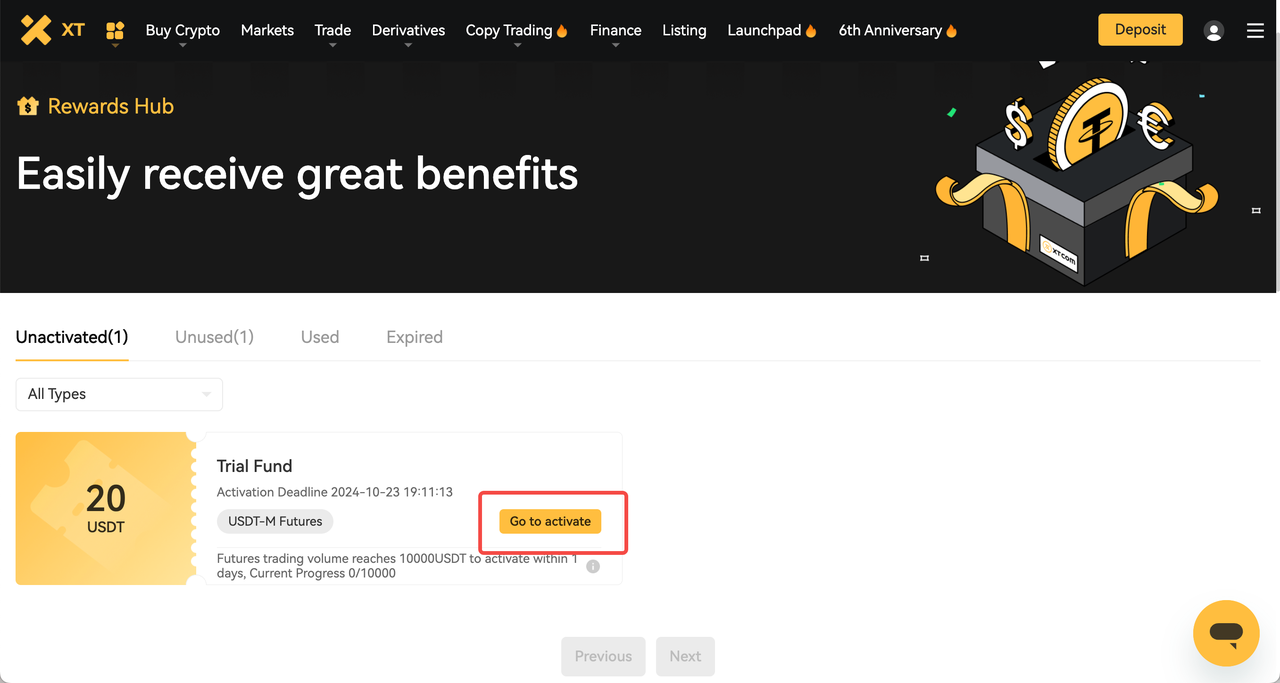The width and height of the screenshot is (1280, 683).
Task: Click the yellow Deposit button
Action: (x=1140, y=30)
